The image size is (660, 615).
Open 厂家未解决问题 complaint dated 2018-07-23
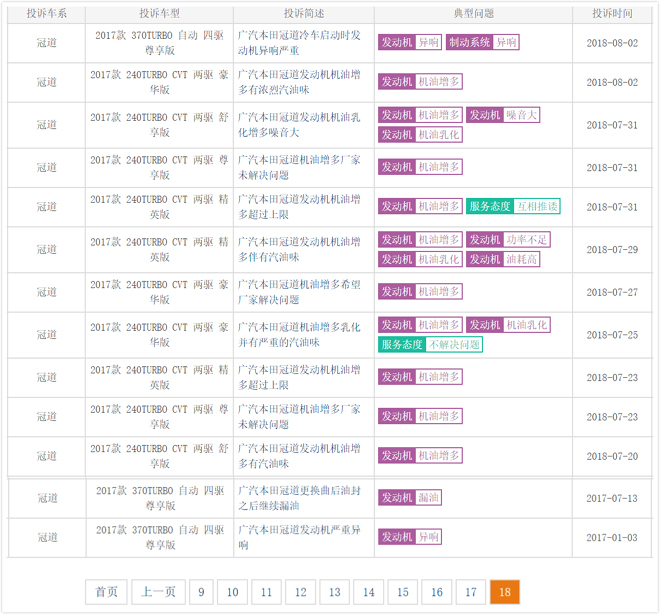[299, 417]
